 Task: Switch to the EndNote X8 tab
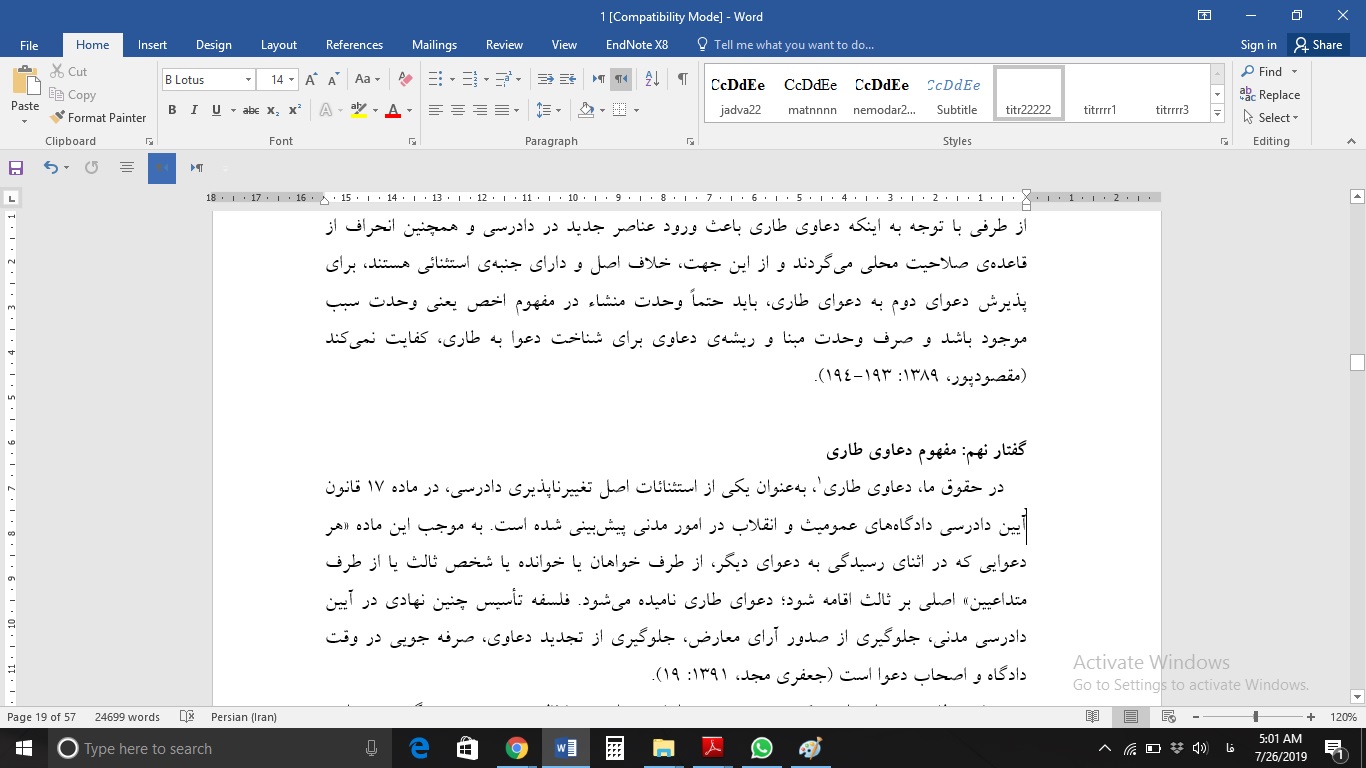click(638, 44)
